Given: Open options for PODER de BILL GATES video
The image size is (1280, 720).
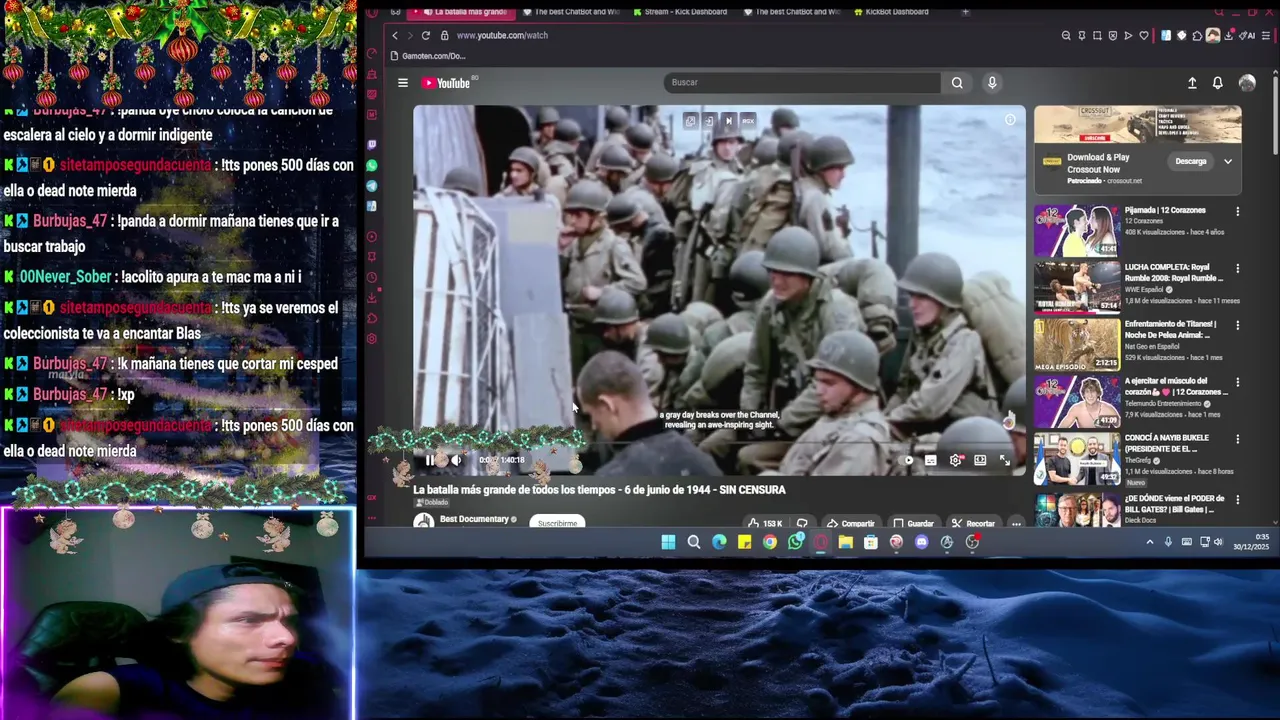Looking at the screenshot, I should coord(1237,499).
